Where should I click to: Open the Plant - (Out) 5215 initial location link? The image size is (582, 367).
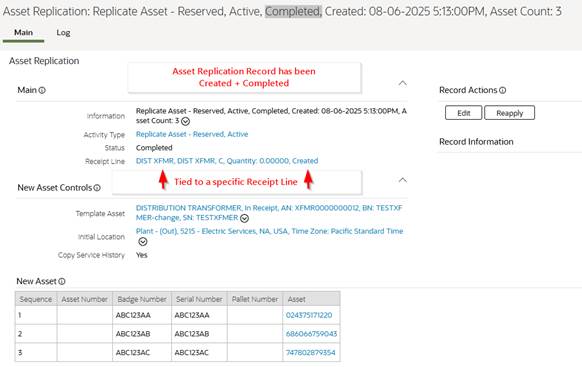point(269,231)
